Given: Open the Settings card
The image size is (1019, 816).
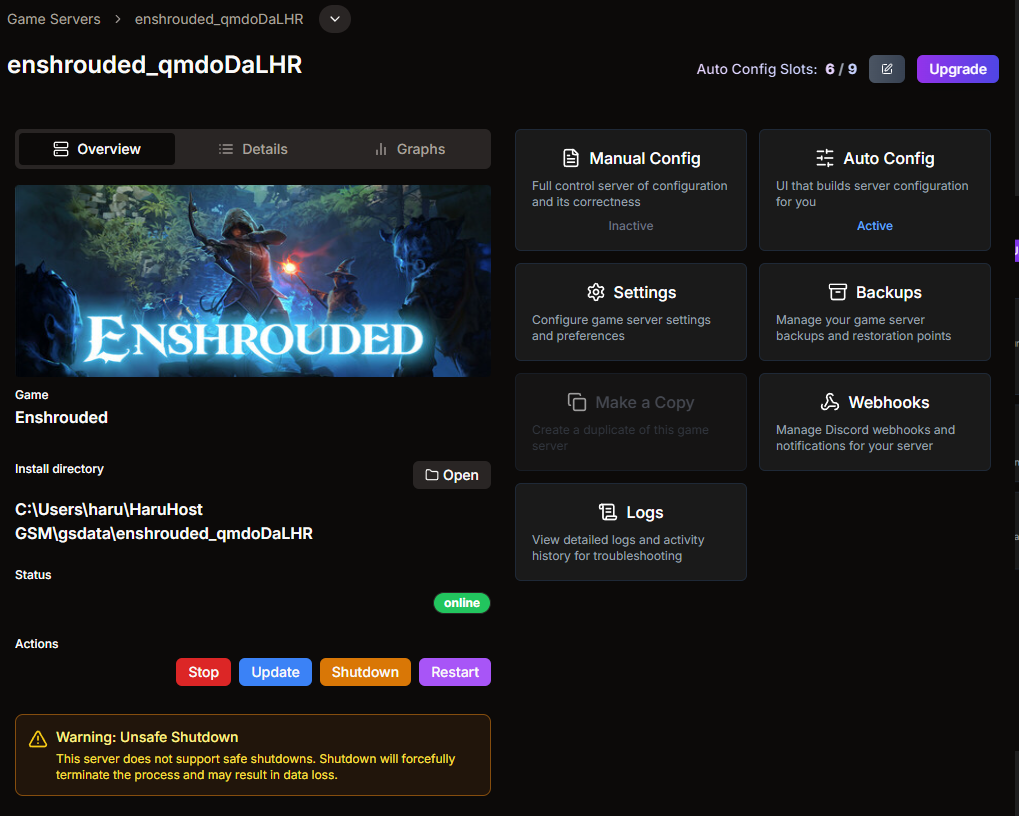Looking at the screenshot, I should tap(630, 312).
